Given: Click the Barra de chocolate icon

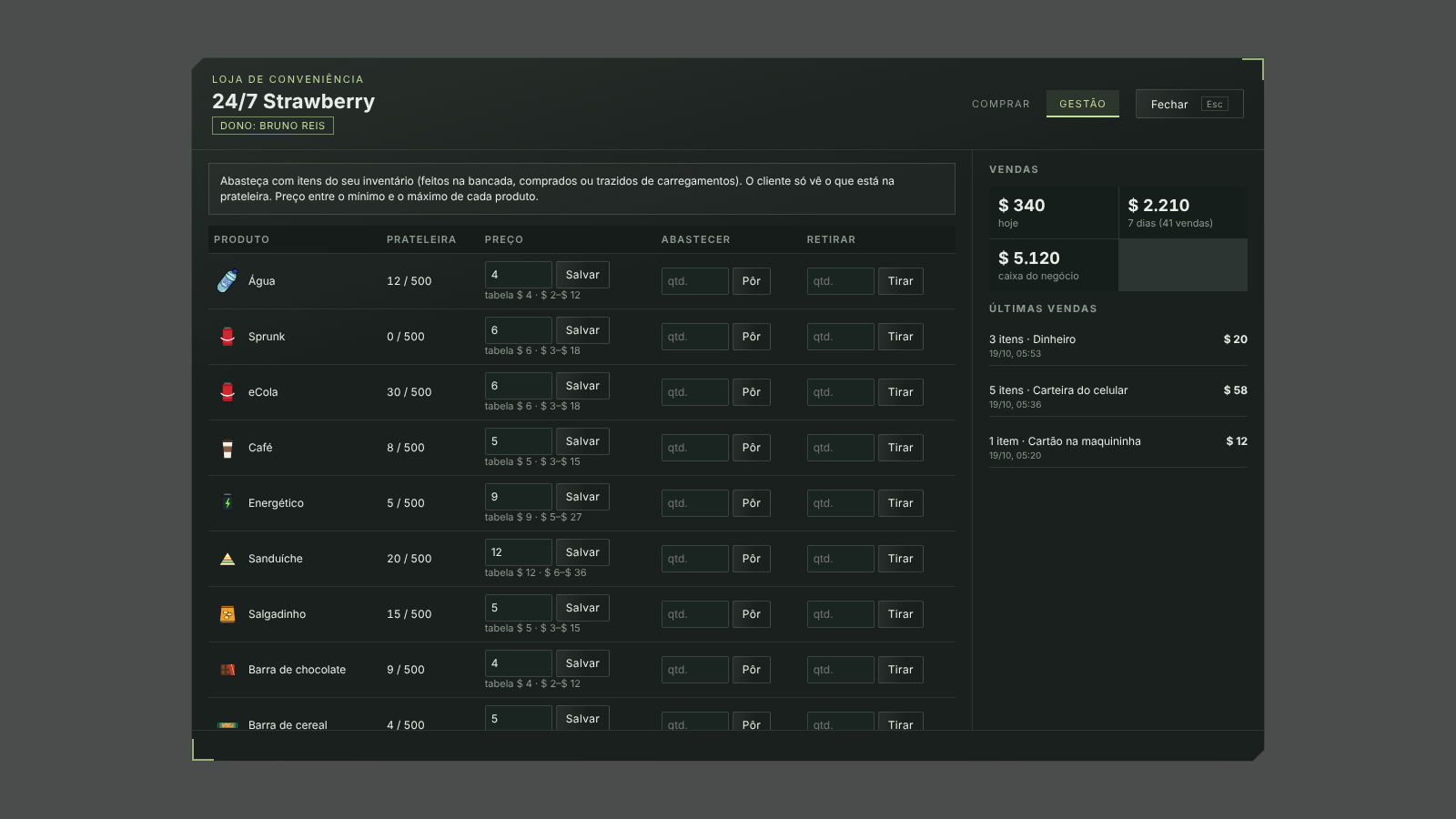Looking at the screenshot, I should tap(227, 670).
